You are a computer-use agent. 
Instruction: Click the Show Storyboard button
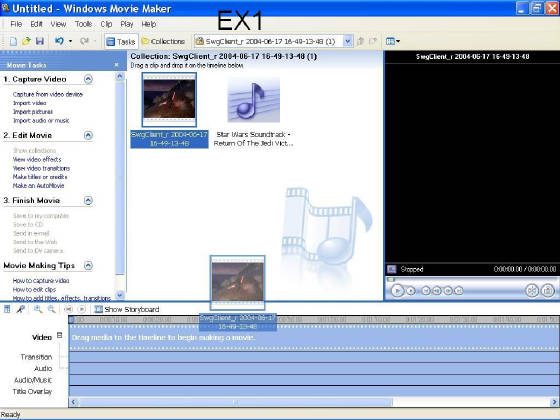[x=127, y=309]
